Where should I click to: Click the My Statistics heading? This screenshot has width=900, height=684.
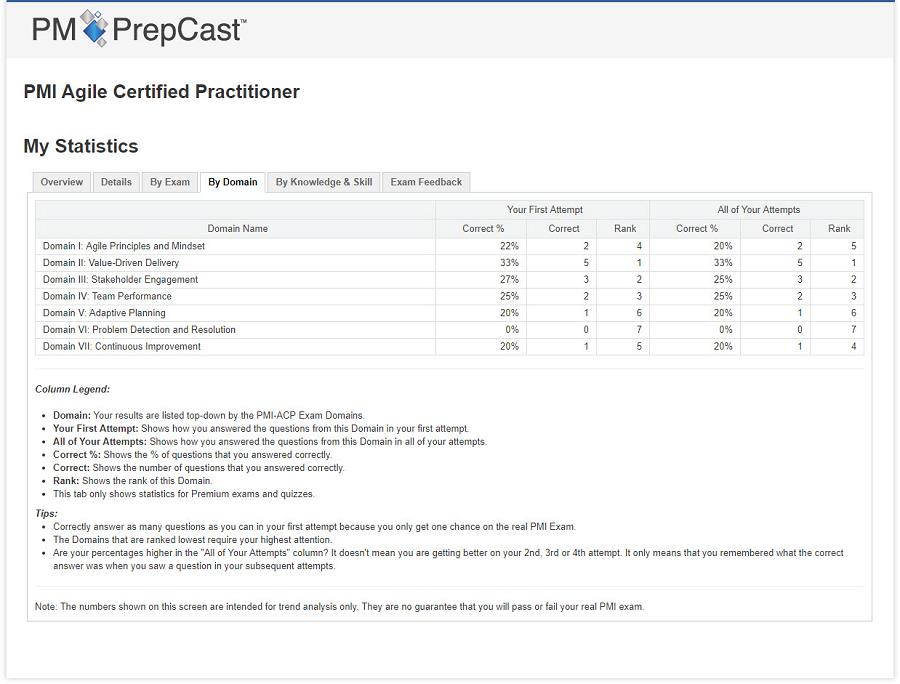point(81,146)
